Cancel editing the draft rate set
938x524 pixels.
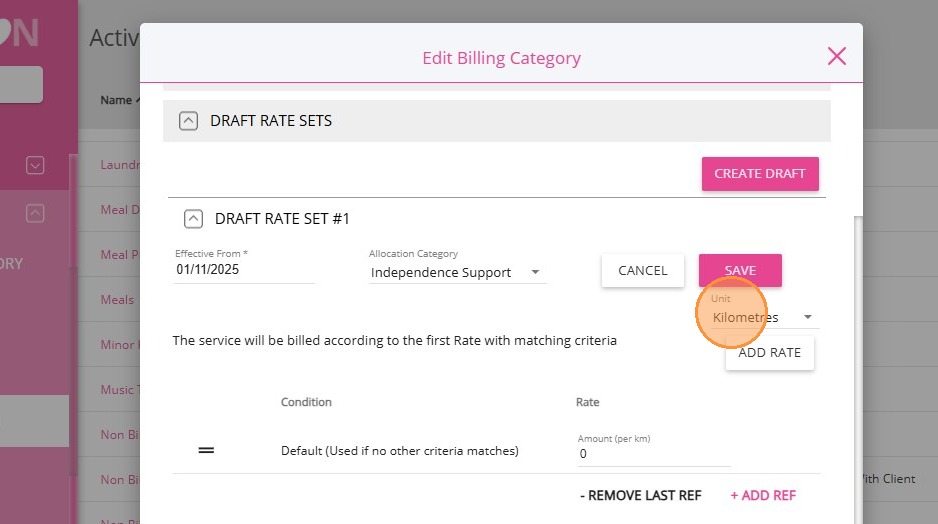click(x=642, y=270)
